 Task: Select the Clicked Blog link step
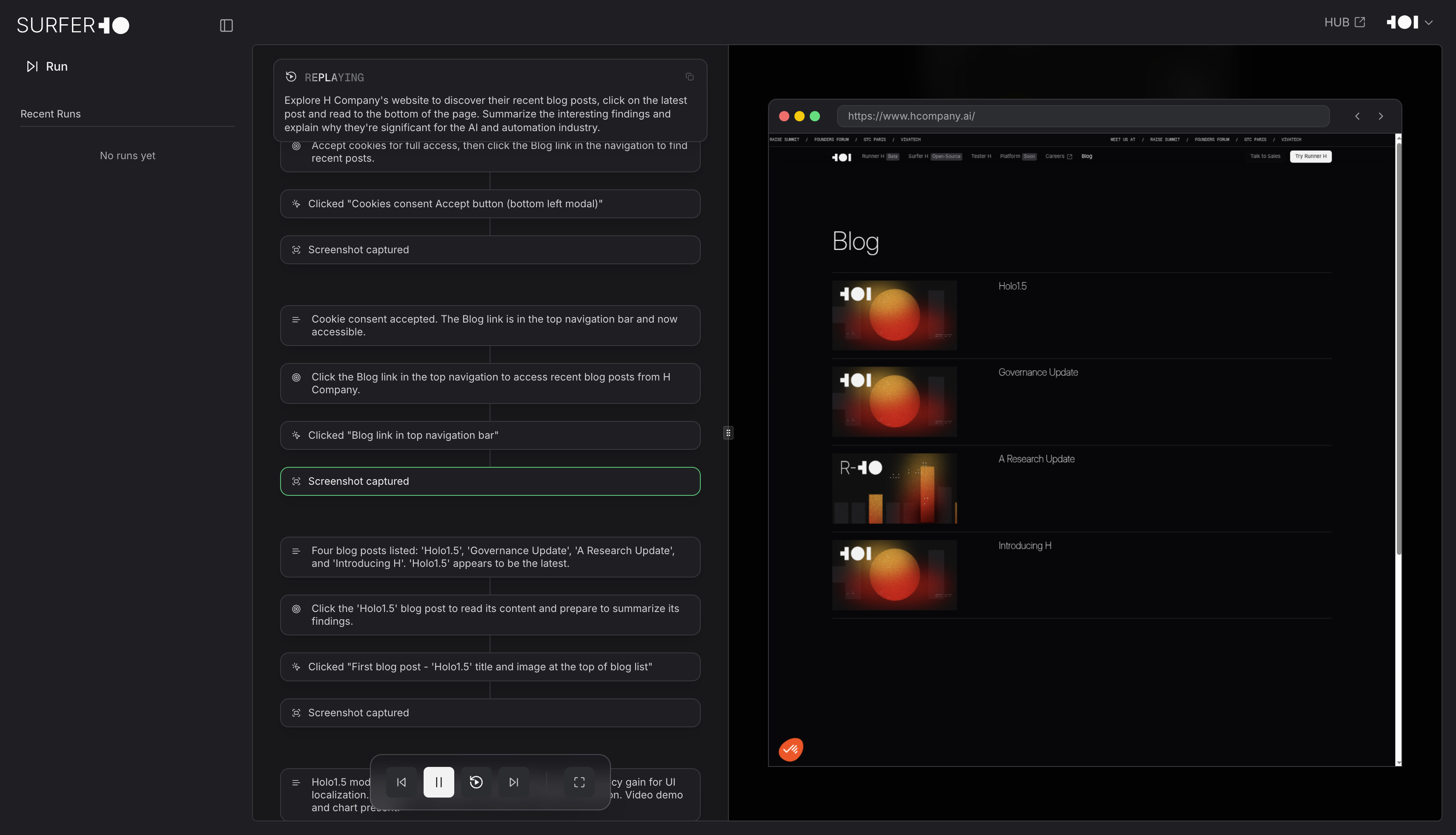point(490,435)
